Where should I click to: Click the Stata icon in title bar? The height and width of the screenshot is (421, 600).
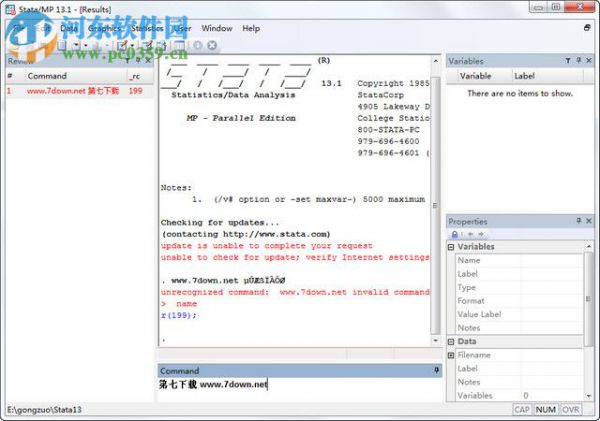pyautogui.click(x=10, y=9)
